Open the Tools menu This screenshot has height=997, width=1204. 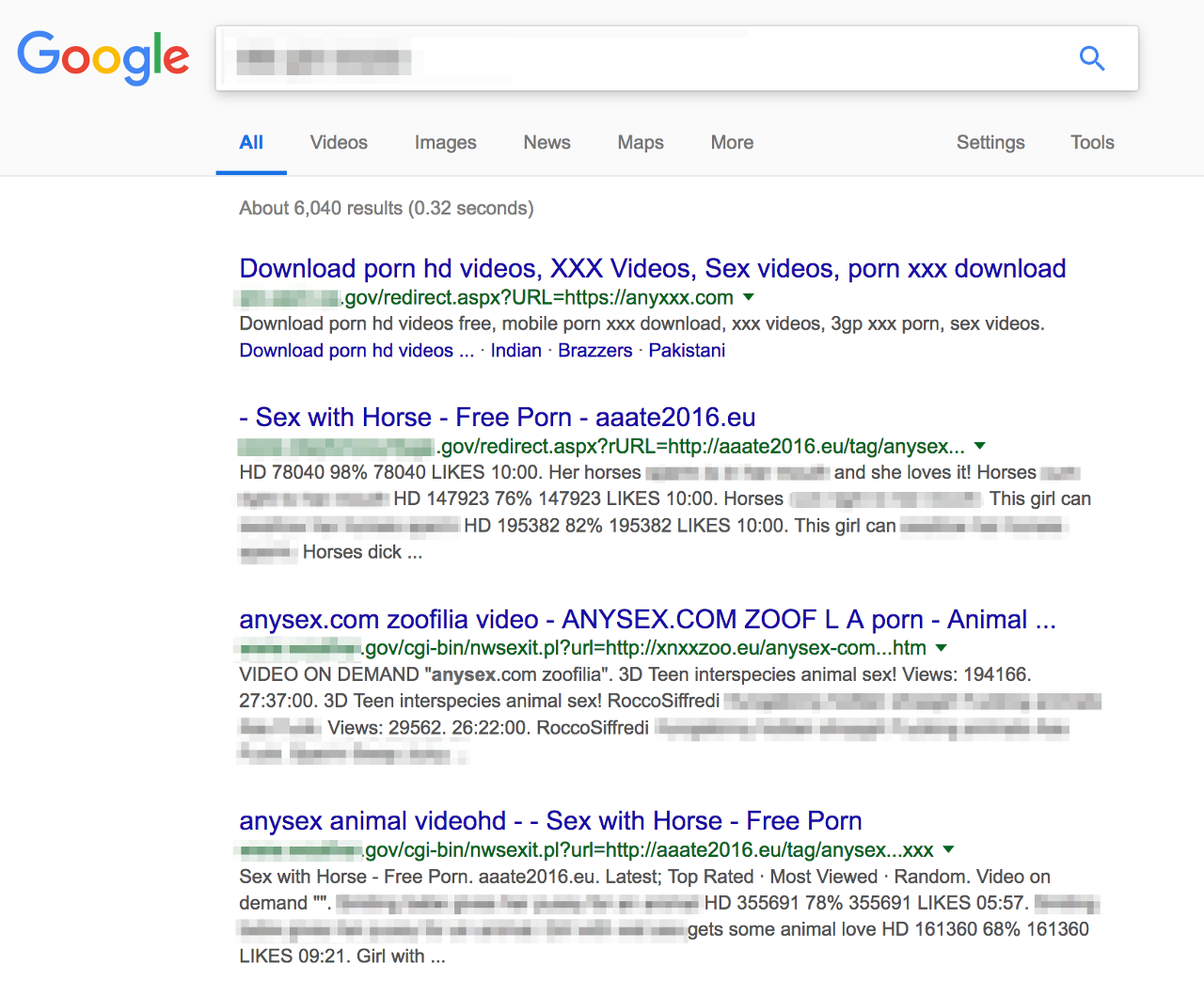coord(1092,143)
